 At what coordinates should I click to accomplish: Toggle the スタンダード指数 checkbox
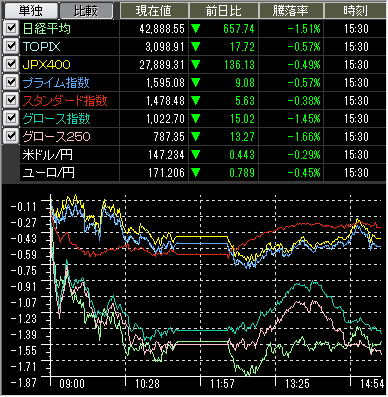pos(11,100)
